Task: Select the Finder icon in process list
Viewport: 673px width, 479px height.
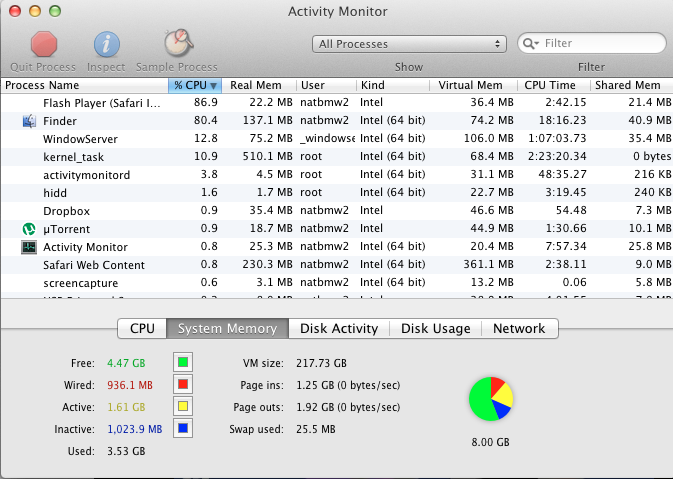Action: pos(29,121)
